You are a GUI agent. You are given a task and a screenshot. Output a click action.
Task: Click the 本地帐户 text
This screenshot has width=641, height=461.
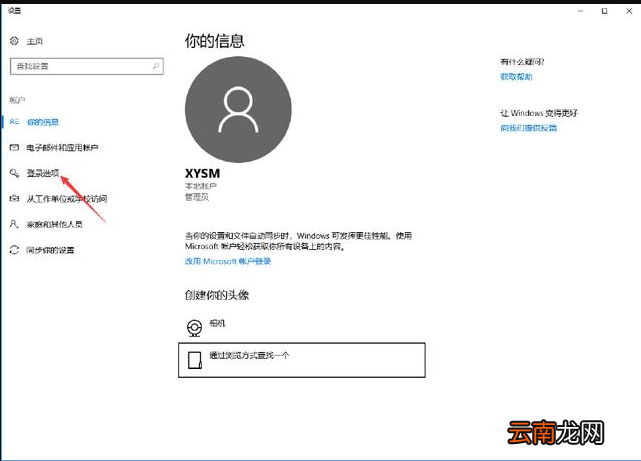tap(201, 186)
